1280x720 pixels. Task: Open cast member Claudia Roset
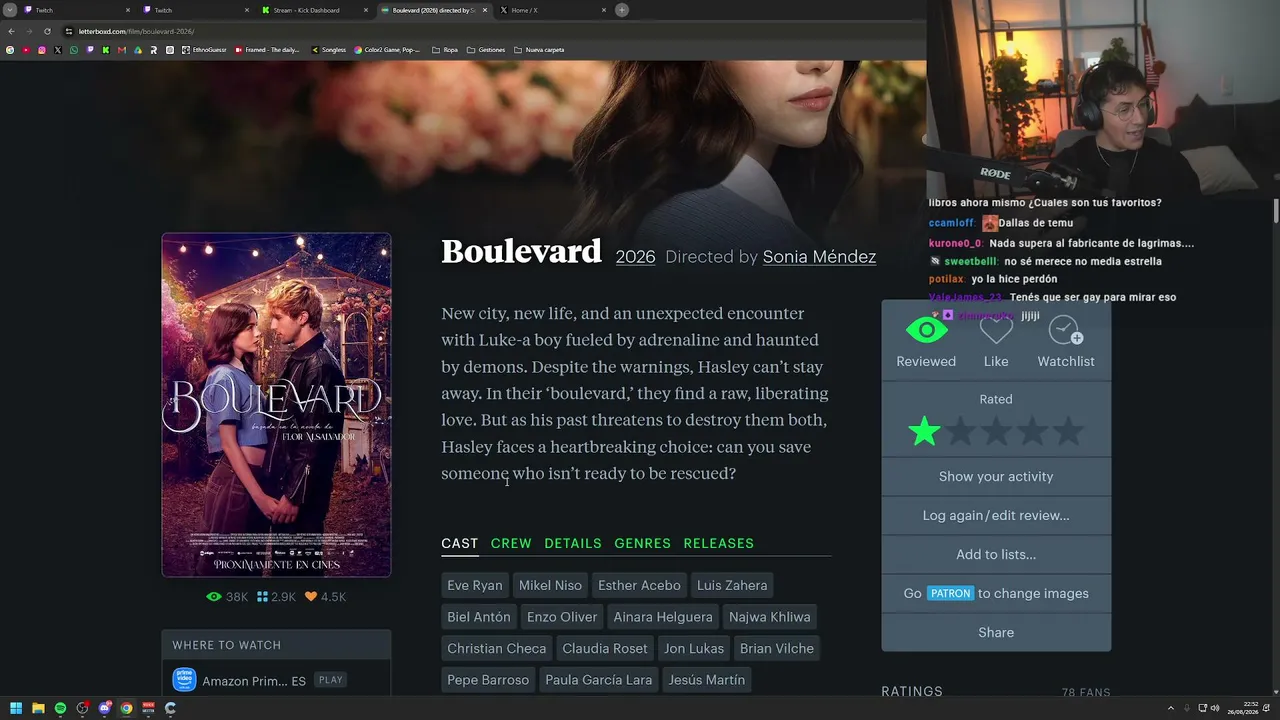[605, 648]
